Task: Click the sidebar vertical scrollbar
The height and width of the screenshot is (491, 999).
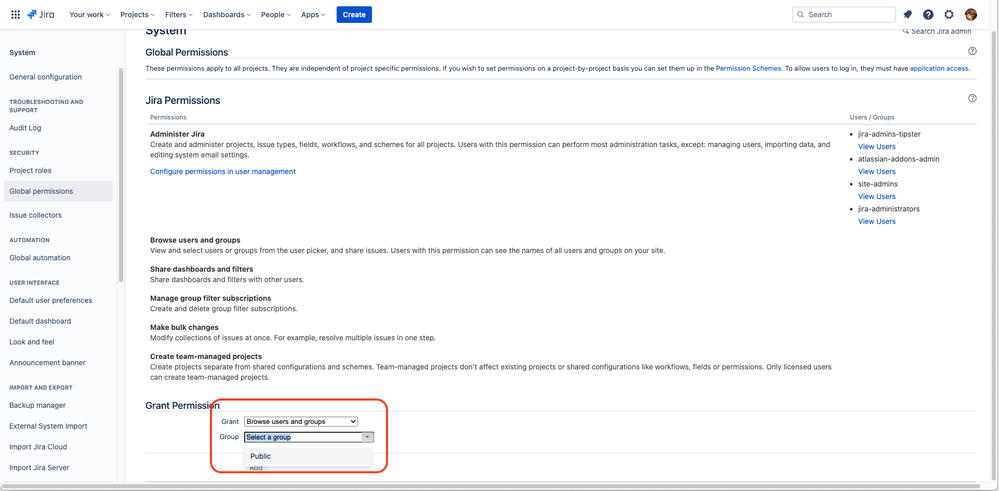Action: coord(121,175)
